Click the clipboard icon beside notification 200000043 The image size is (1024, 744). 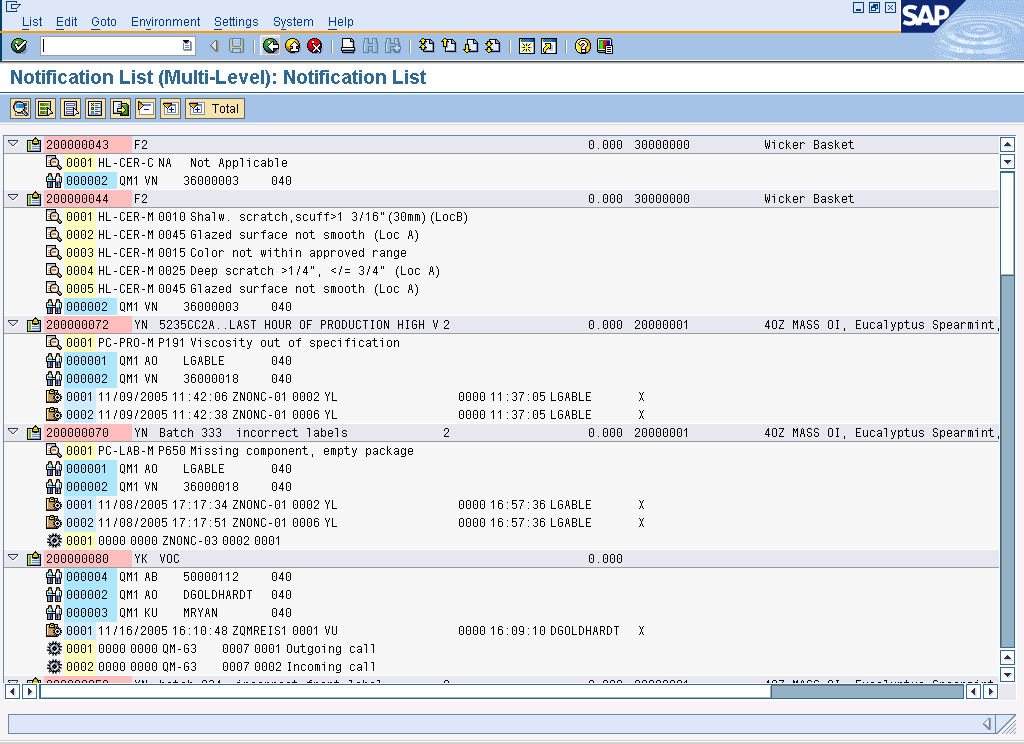tap(34, 144)
